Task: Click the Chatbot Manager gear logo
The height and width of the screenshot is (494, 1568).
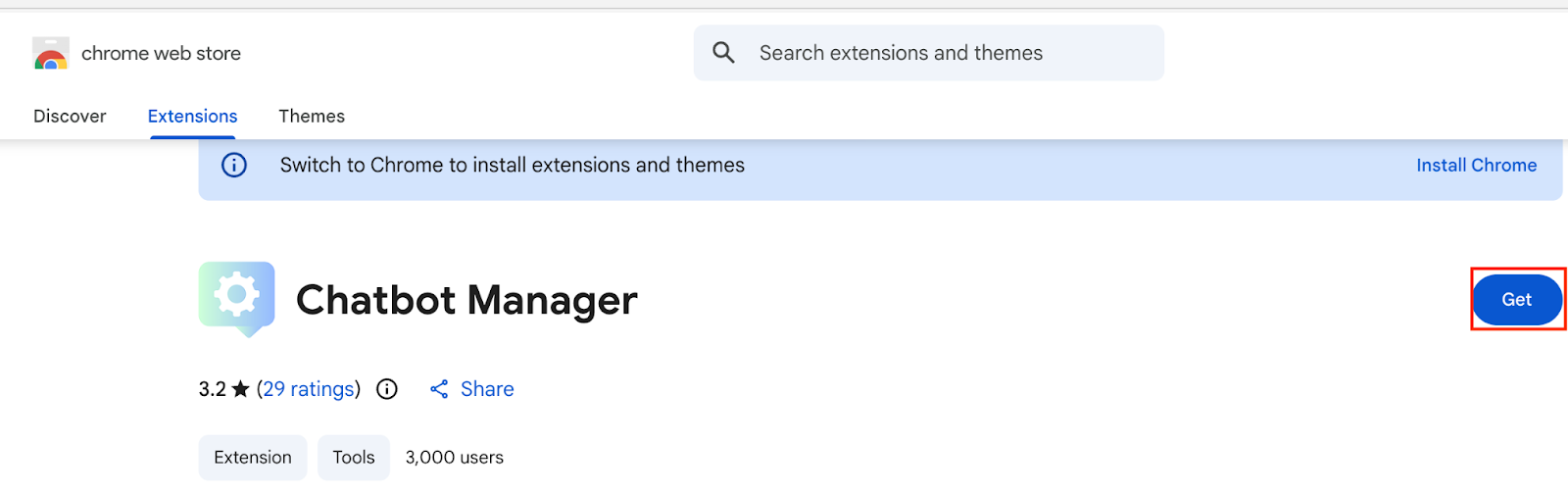Action: click(236, 297)
